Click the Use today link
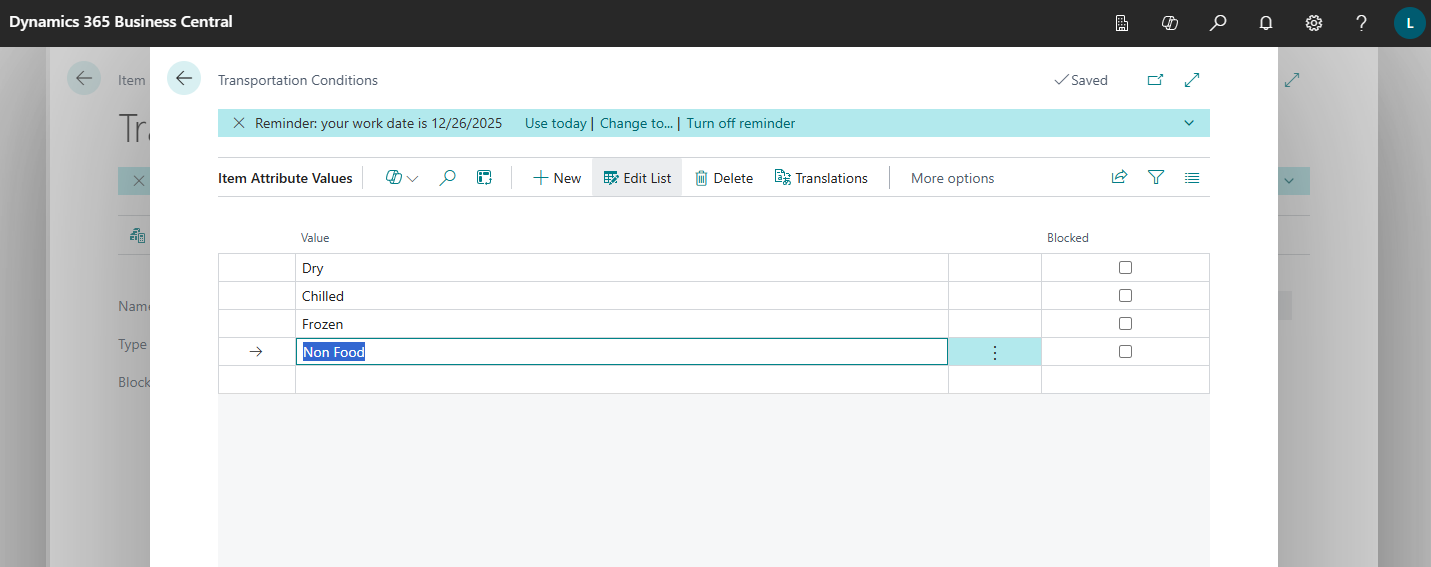 pos(555,123)
